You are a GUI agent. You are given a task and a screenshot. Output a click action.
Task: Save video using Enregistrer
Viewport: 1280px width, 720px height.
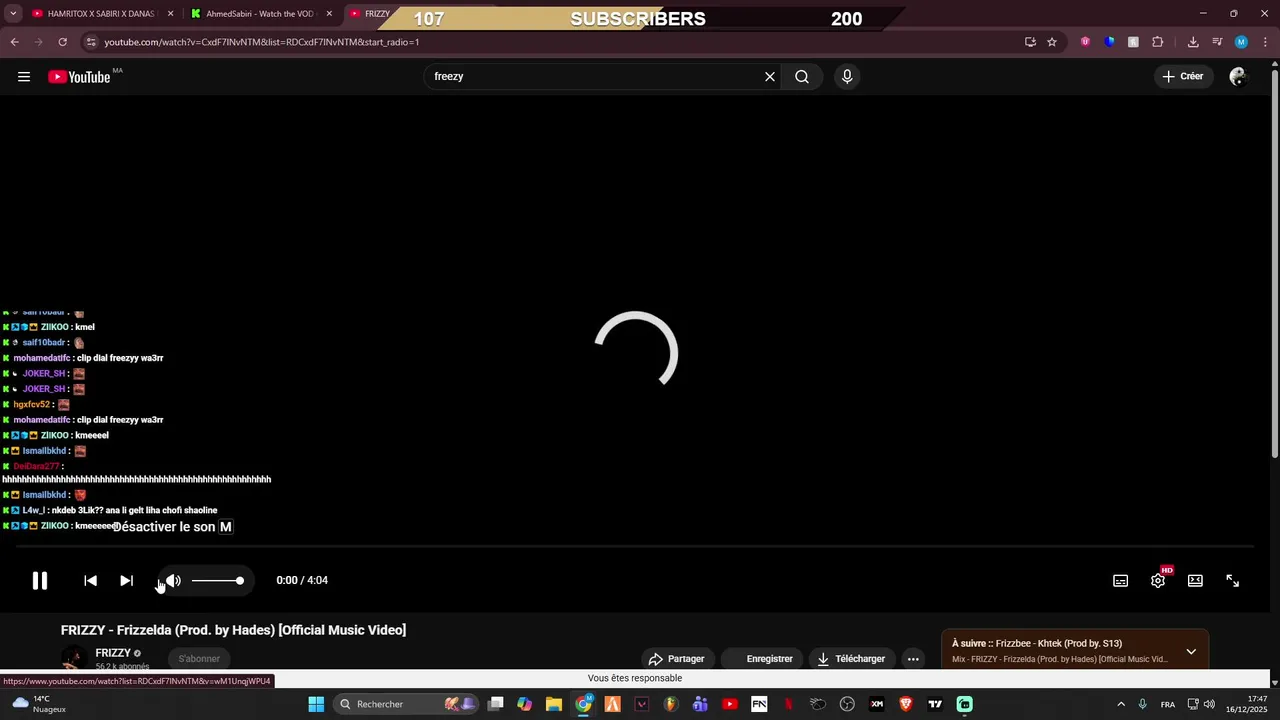tap(762, 659)
